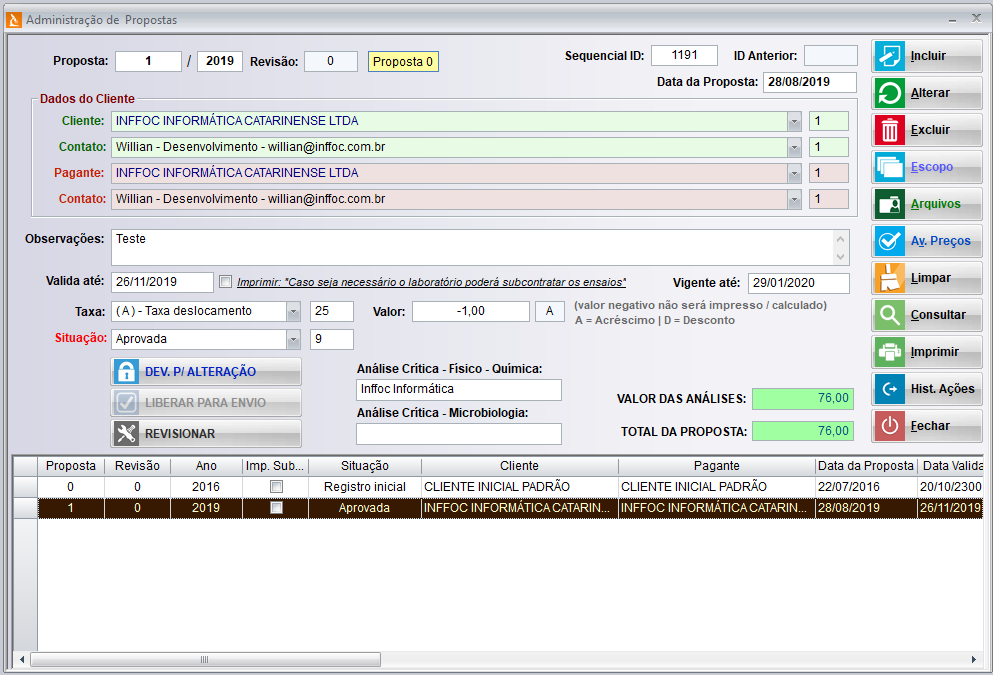
Task: Click the red Excluir trash icon
Action: (889, 130)
